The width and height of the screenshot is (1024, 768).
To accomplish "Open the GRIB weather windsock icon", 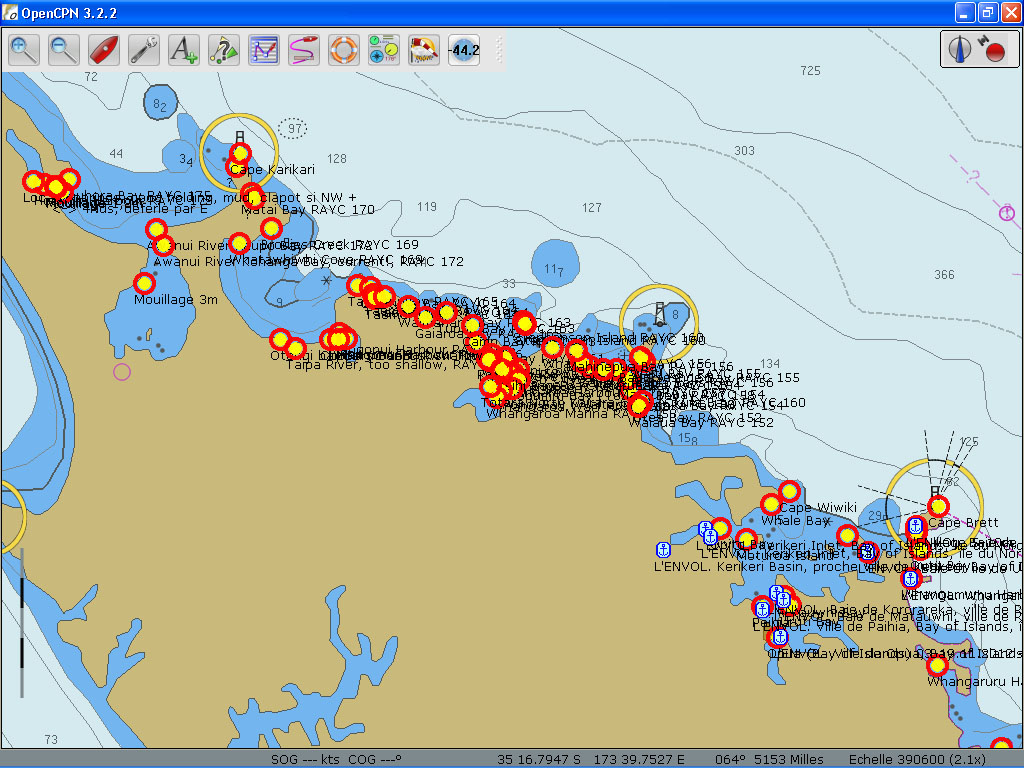I will [424, 50].
